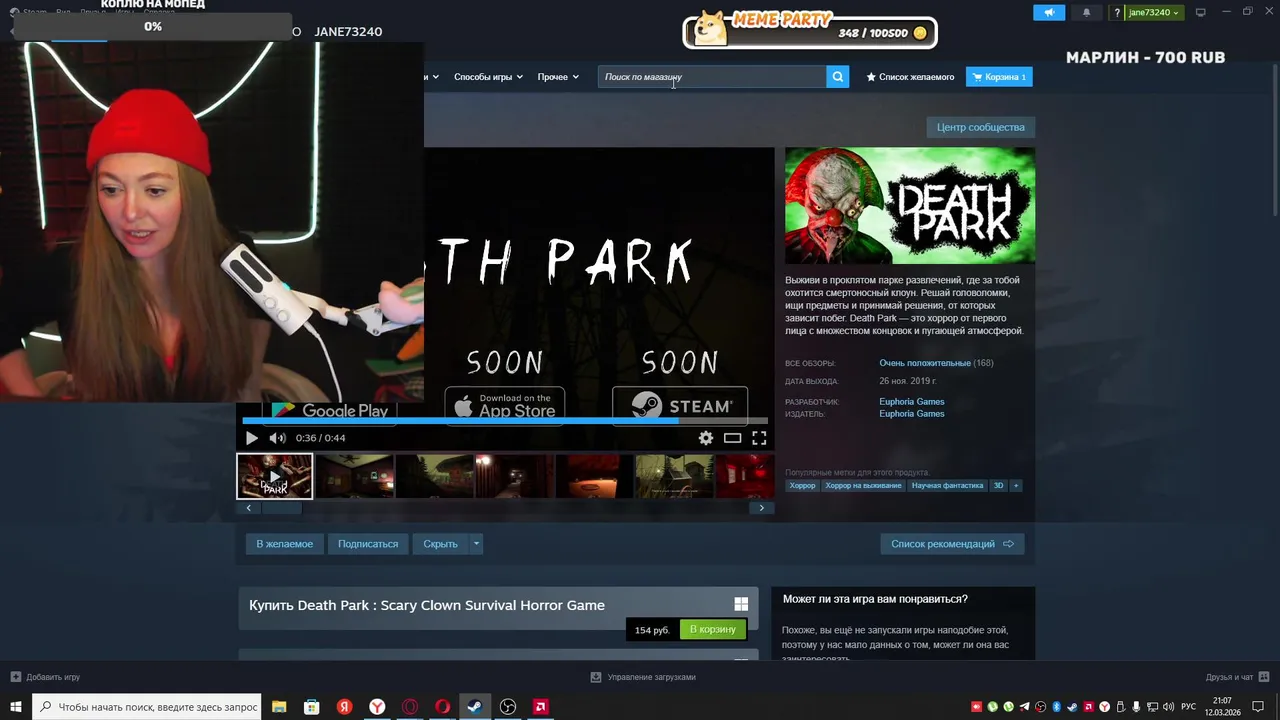Screen dimensions: 1280x720
Task: Open the notifications bell icon
Action: click(1087, 12)
